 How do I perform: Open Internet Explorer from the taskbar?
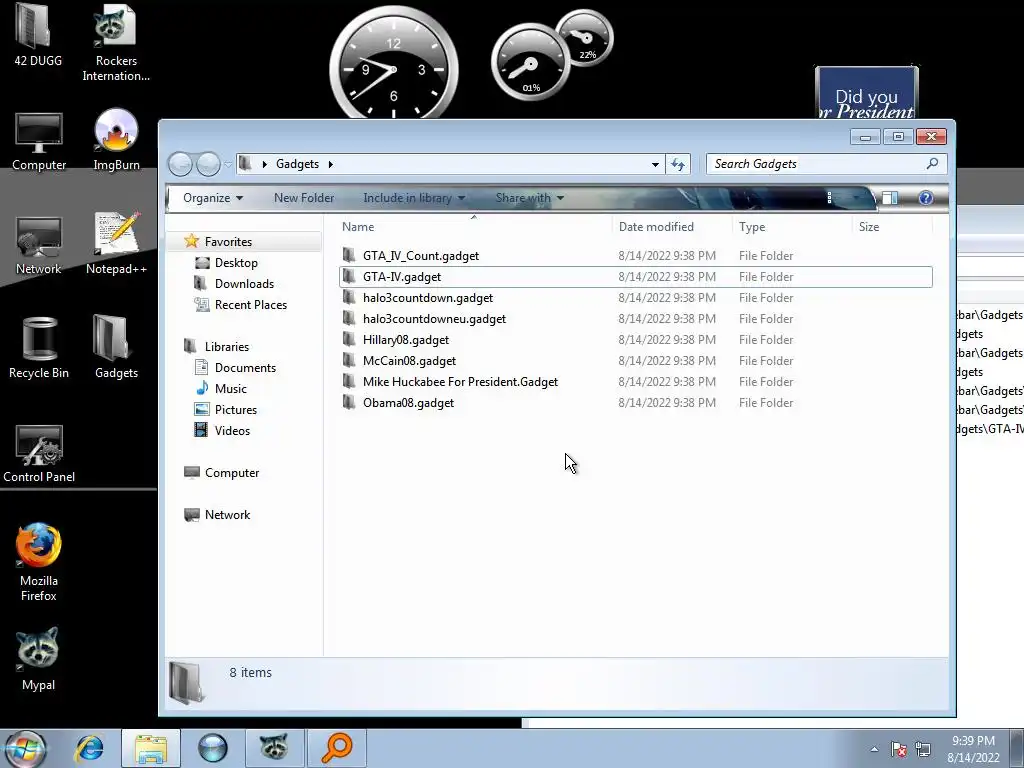(89, 748)
